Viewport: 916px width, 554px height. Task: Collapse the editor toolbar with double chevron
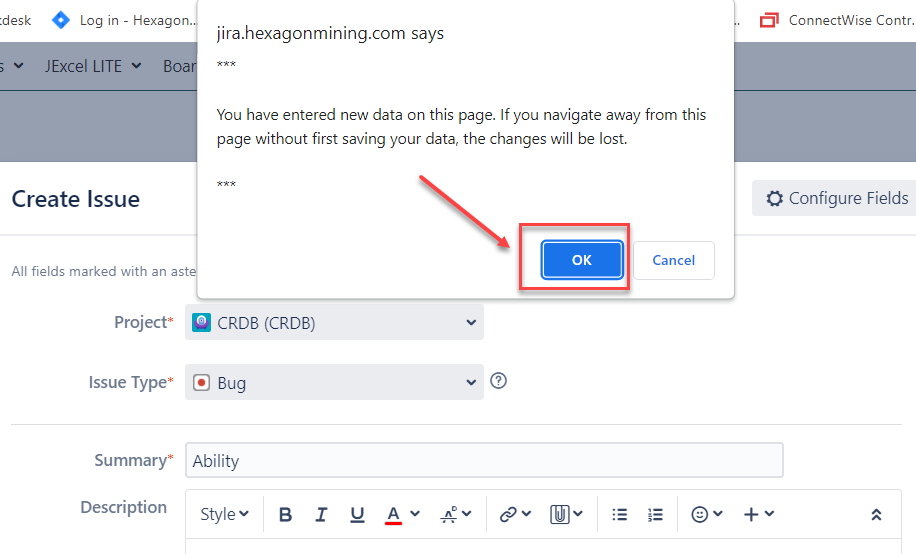pyautogui.click(x=876, y=514)
